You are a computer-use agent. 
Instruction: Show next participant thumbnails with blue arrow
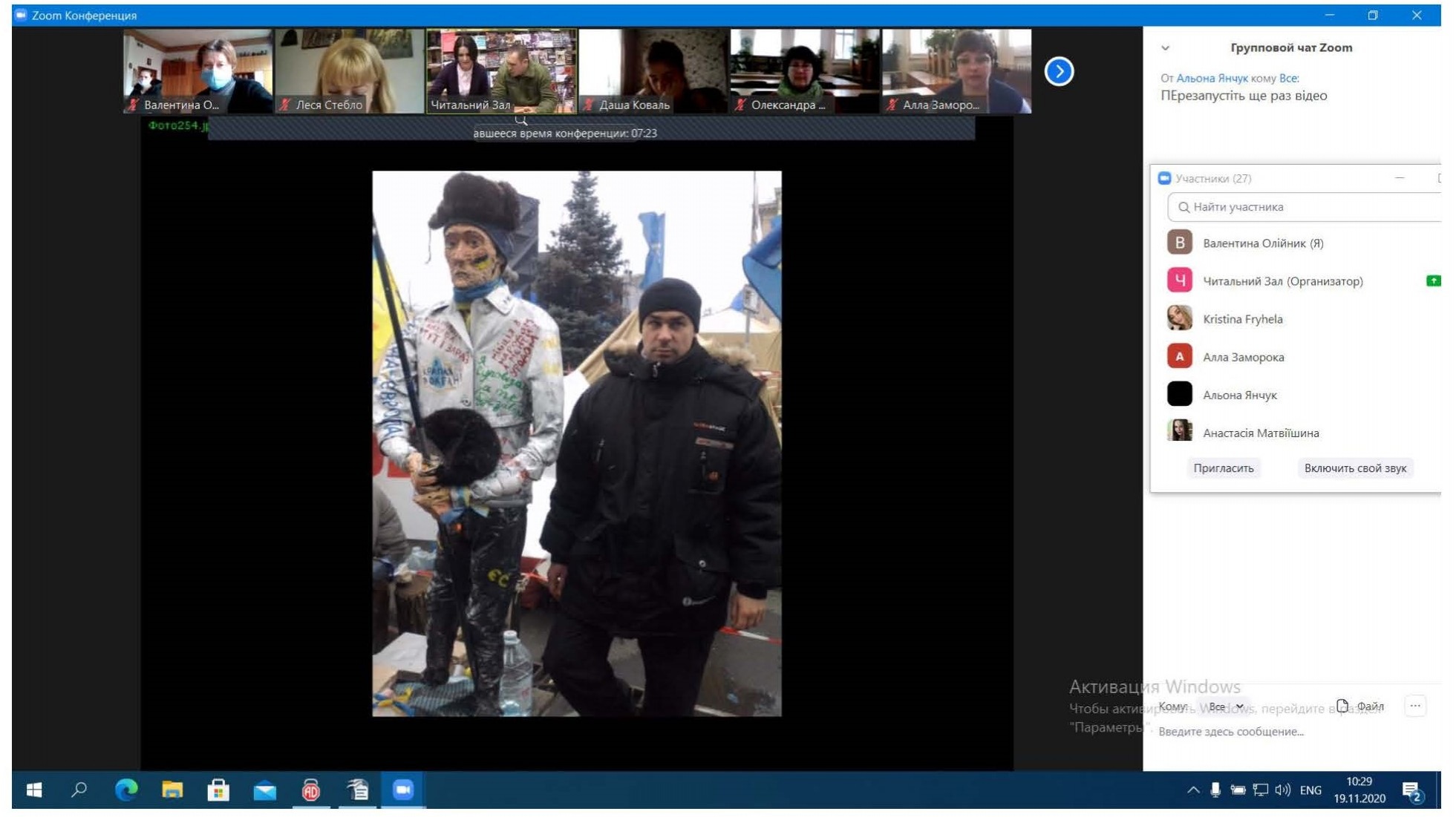point(1058,72)
